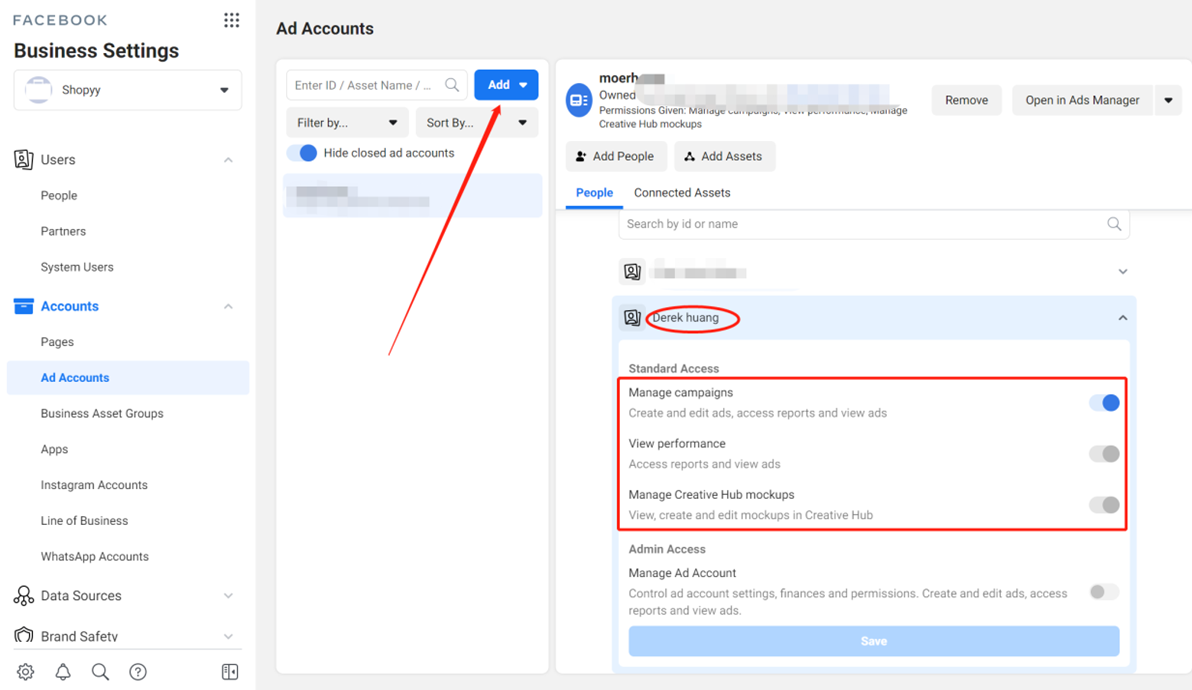Viewport: 1192px width, 690px height.
Task: Open Business Asset Groups in sidebar
Action: (x=102, y=413)
